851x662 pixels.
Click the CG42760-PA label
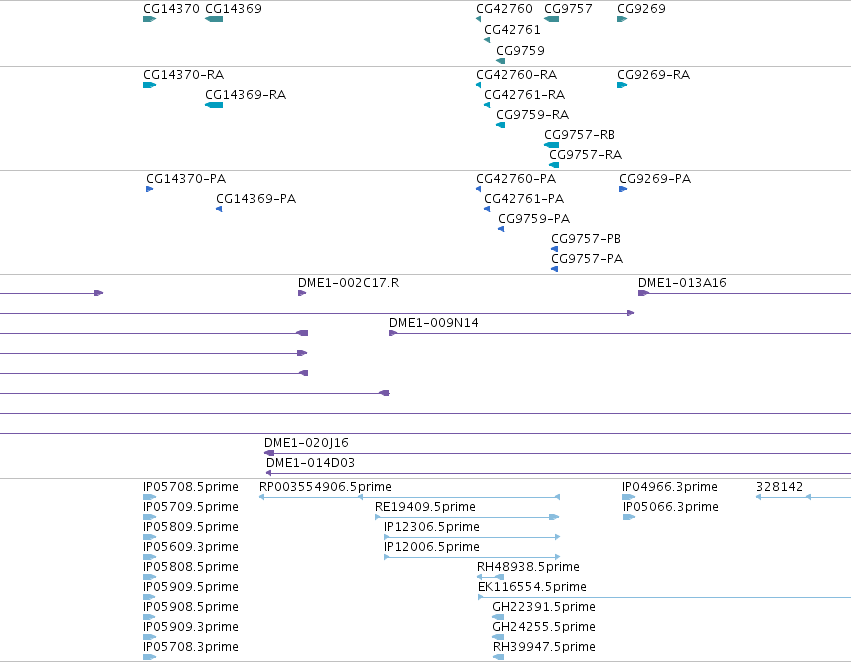(516, 179)
